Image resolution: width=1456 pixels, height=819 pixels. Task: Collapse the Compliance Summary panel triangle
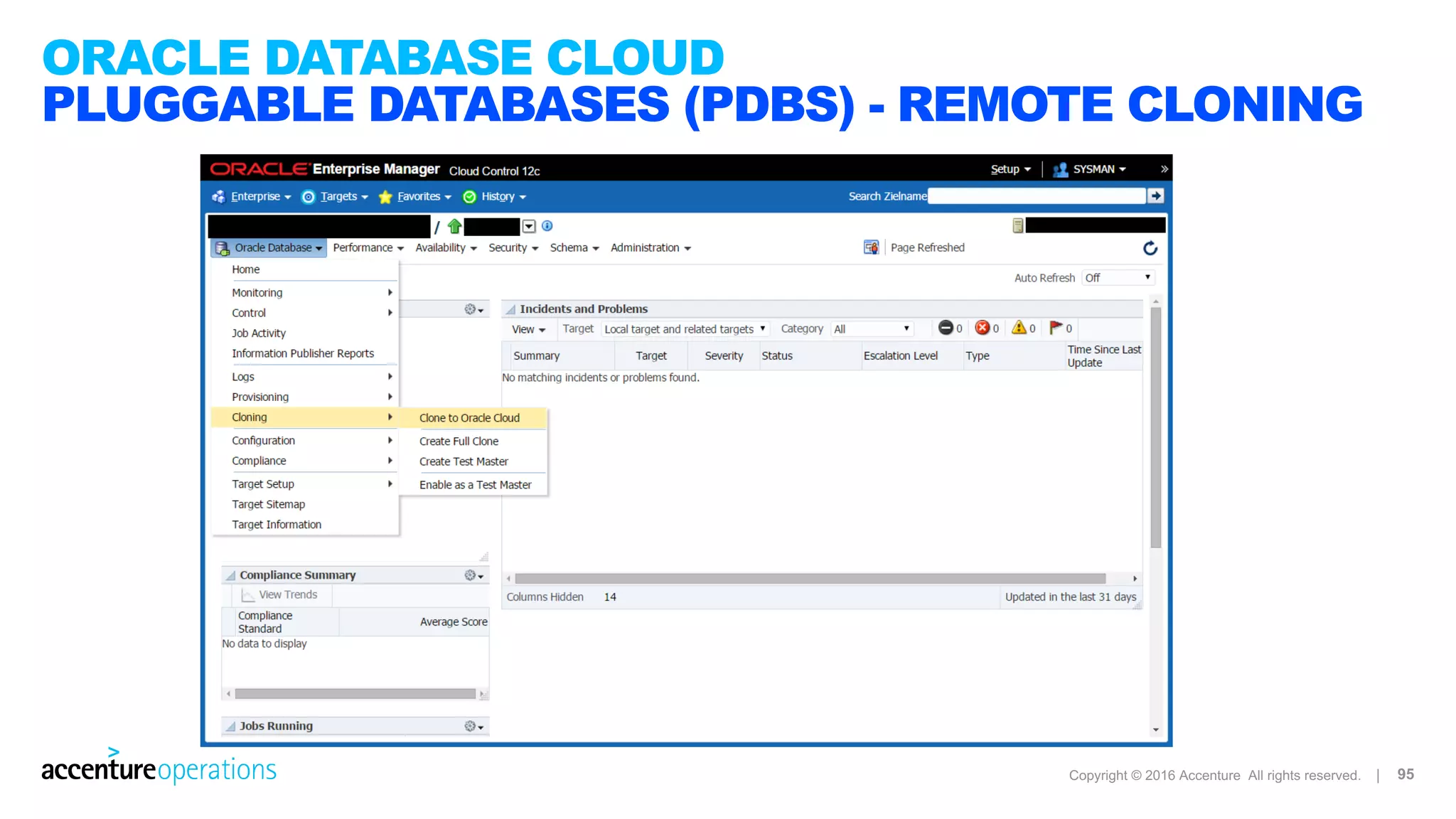(x=230, y=575)
